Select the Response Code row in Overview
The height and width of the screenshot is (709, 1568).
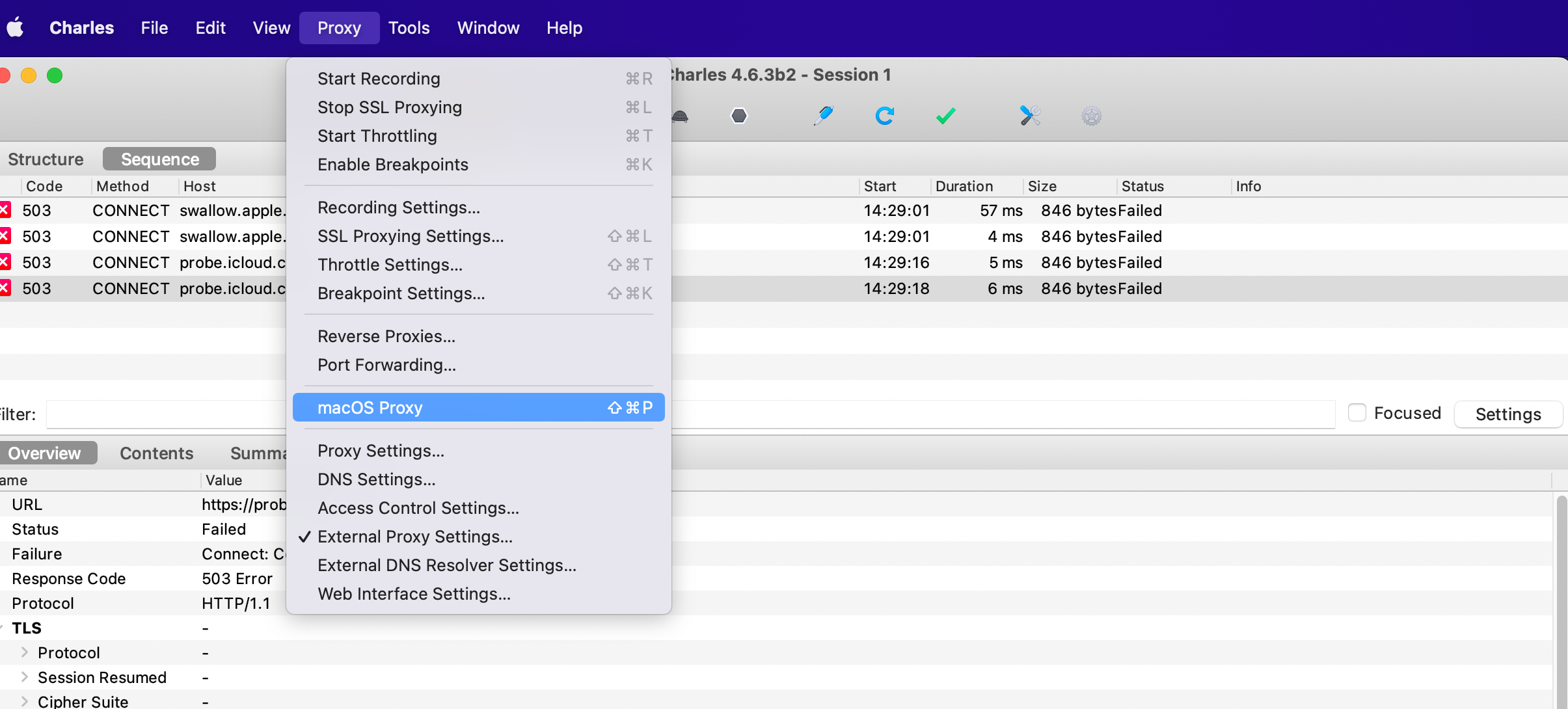(143, 578)
